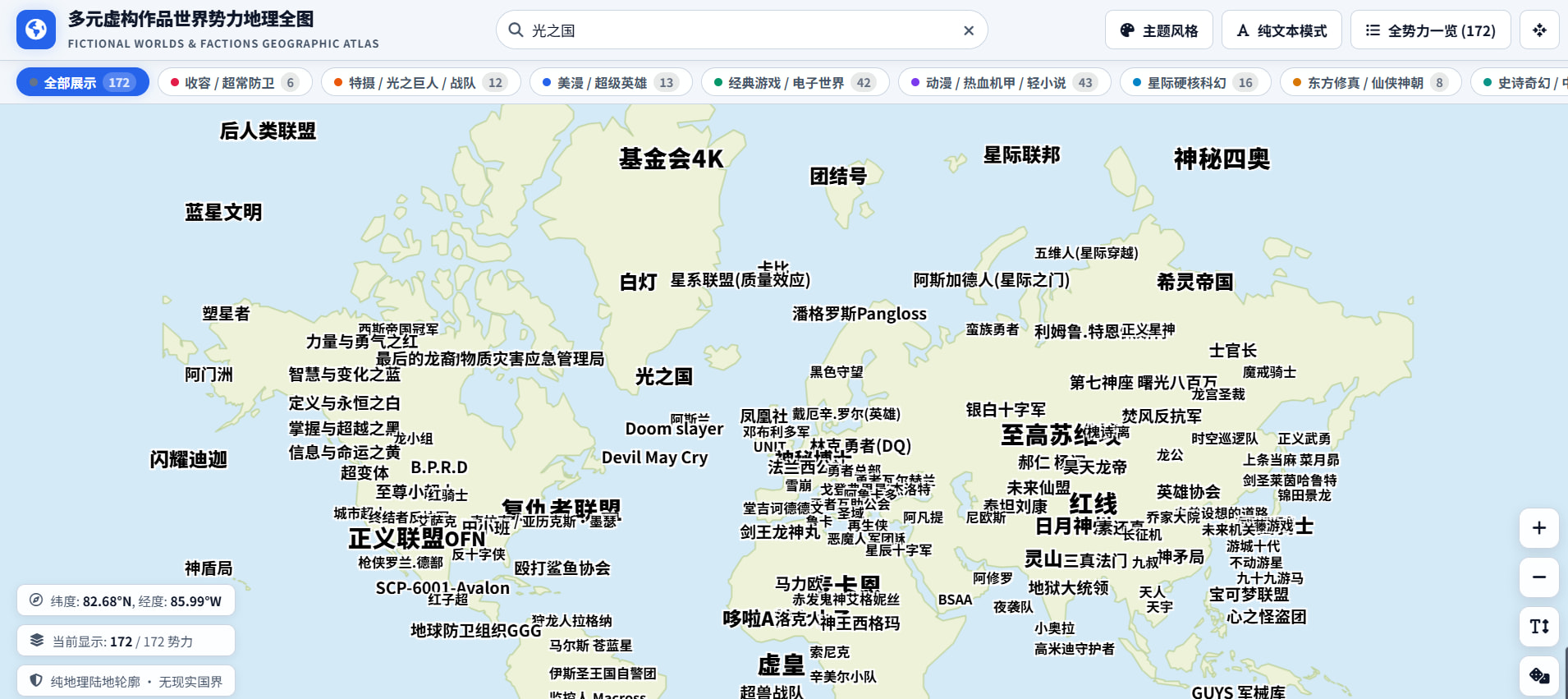Click the 阿斯加德人(星际之门) label

[992, 280]
